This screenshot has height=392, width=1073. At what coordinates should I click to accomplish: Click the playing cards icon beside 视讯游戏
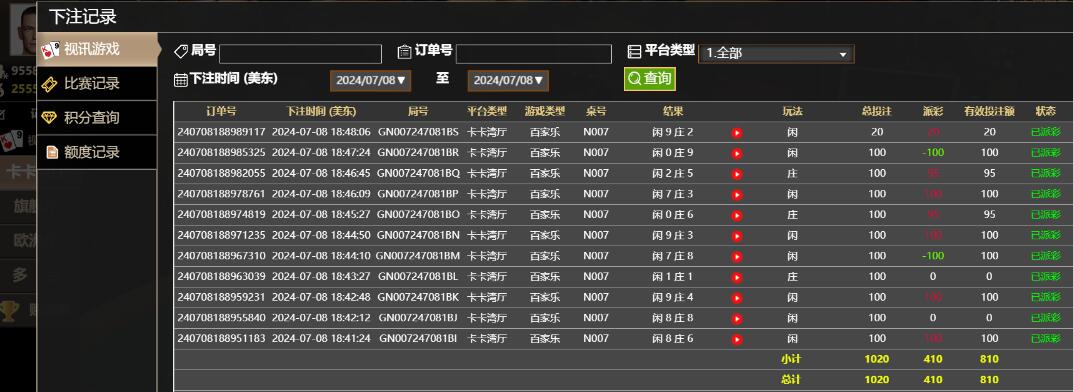[x=50, y=50]
